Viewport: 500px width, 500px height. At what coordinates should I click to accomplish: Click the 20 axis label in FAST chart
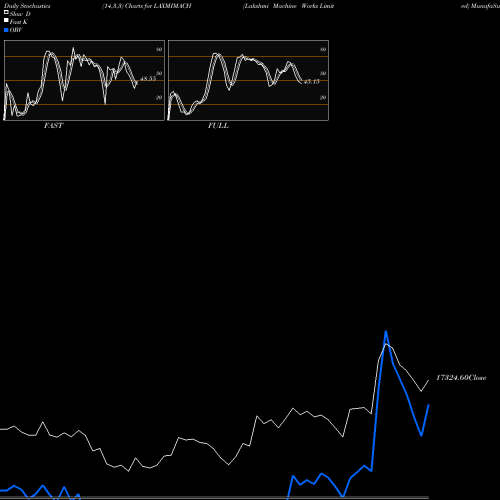click(159, 97)
